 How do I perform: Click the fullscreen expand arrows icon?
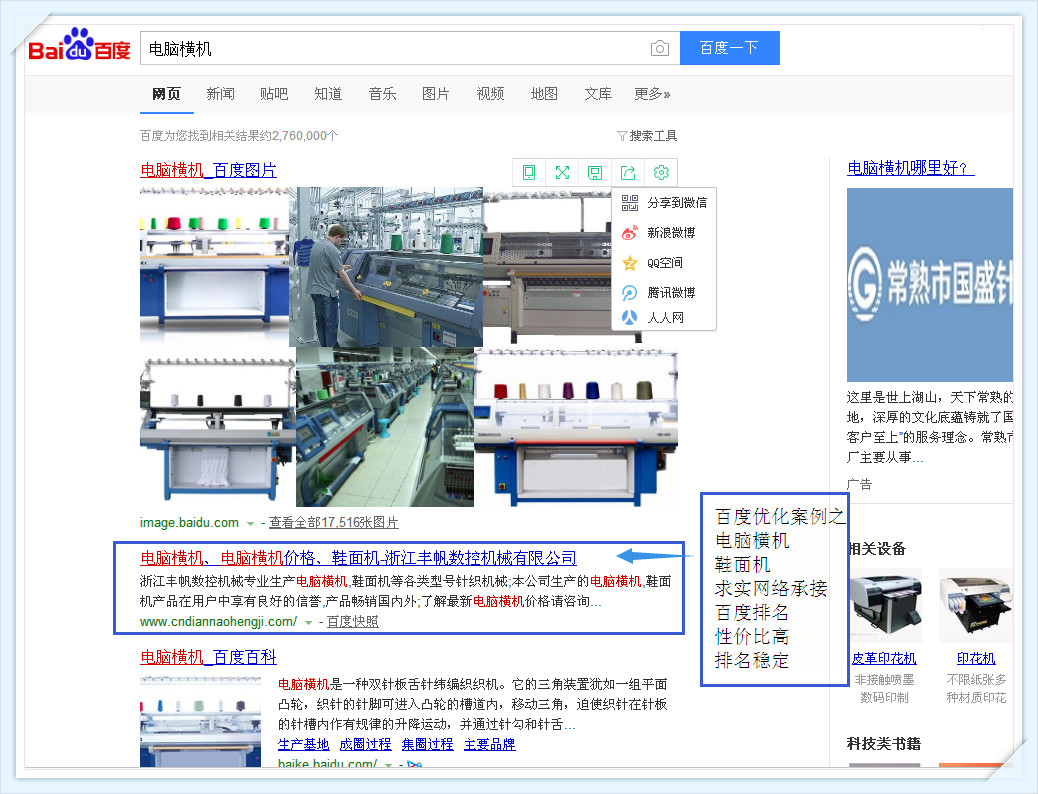[562, 172]
